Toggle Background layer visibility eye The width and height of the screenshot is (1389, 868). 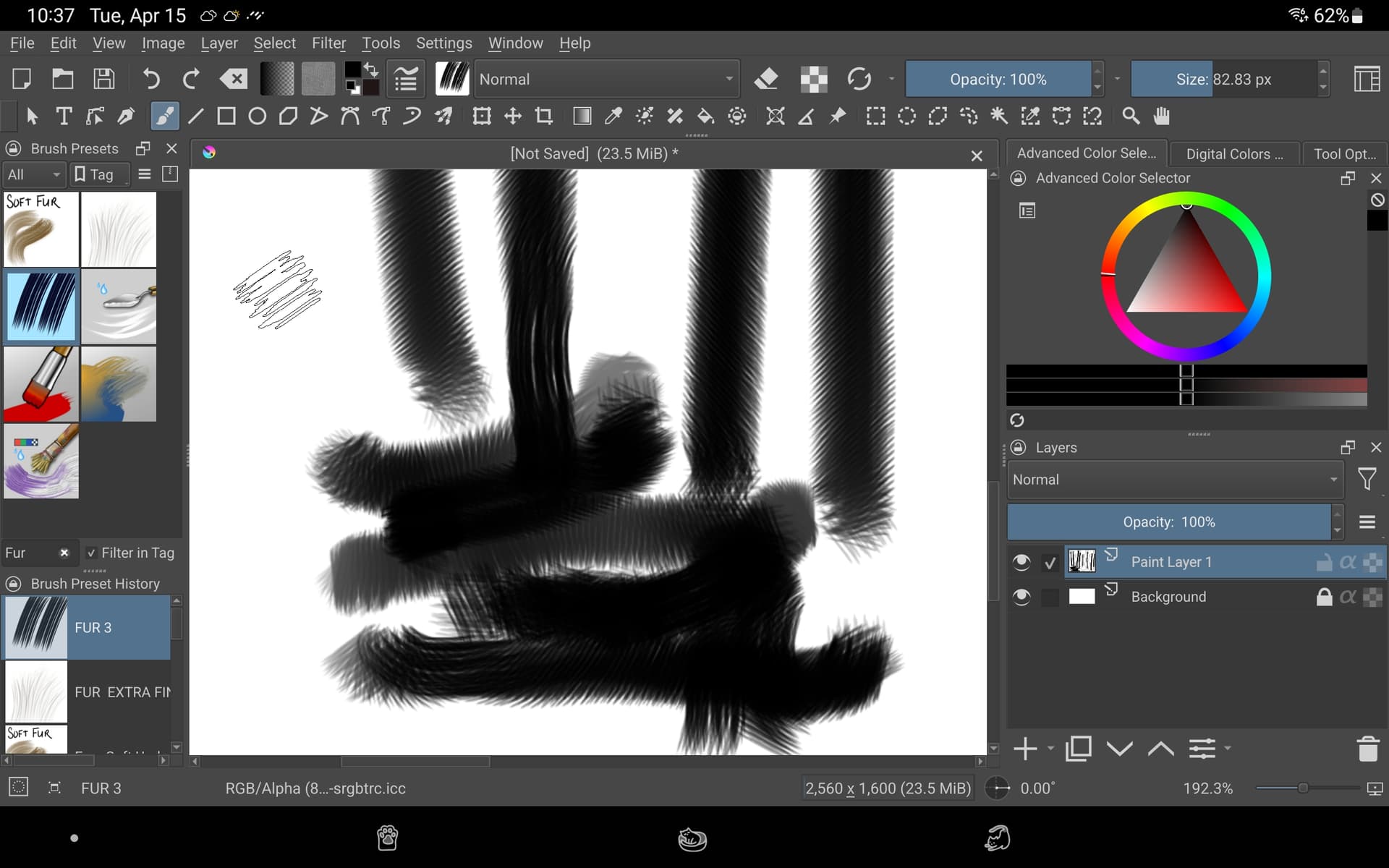(1021, 597)
